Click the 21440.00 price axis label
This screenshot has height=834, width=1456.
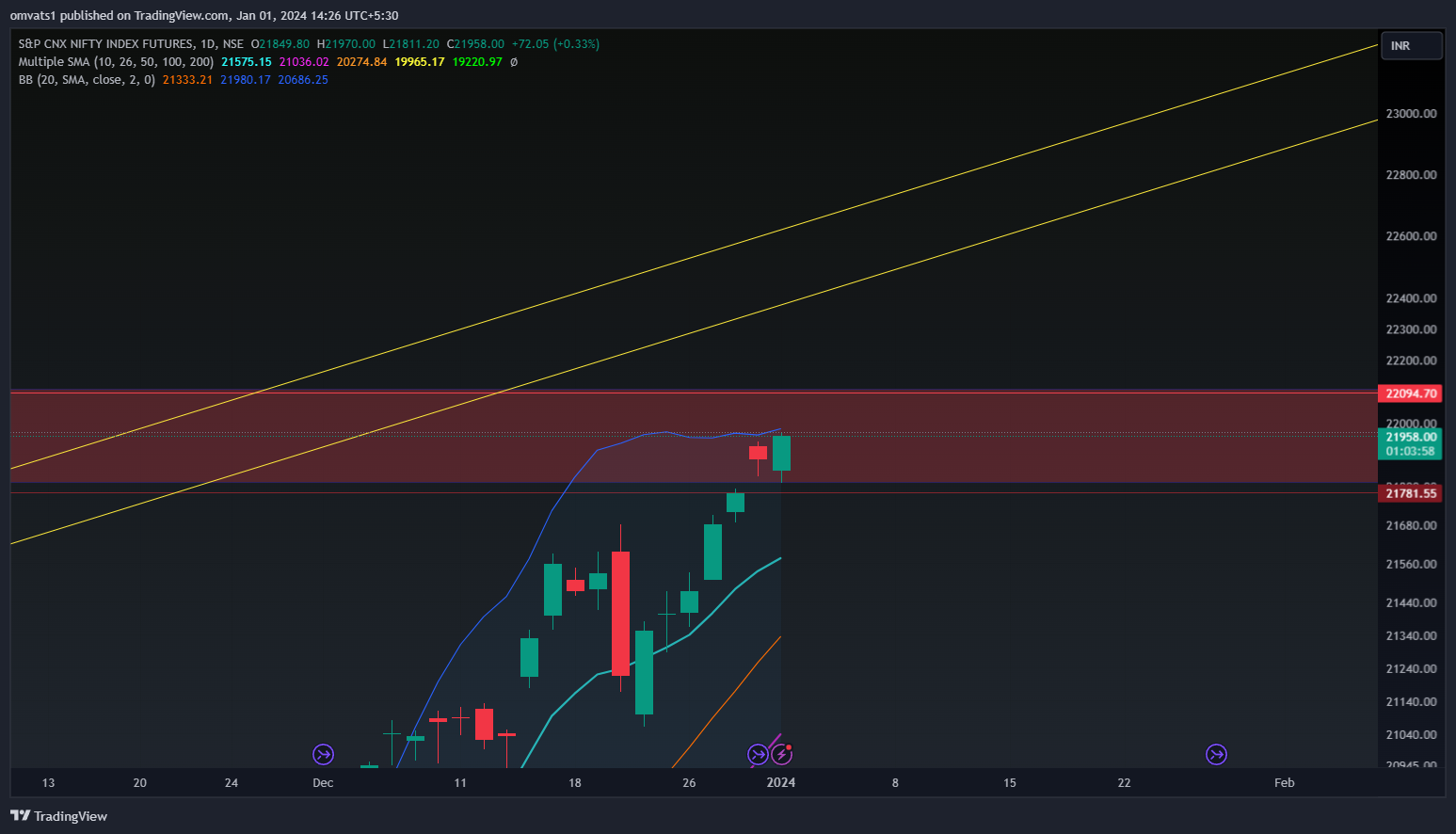(1411, 602)
